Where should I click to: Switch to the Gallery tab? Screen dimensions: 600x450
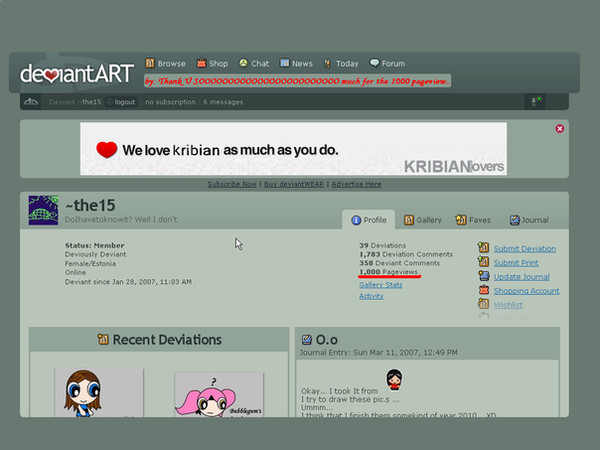click(x=423, y=220)
